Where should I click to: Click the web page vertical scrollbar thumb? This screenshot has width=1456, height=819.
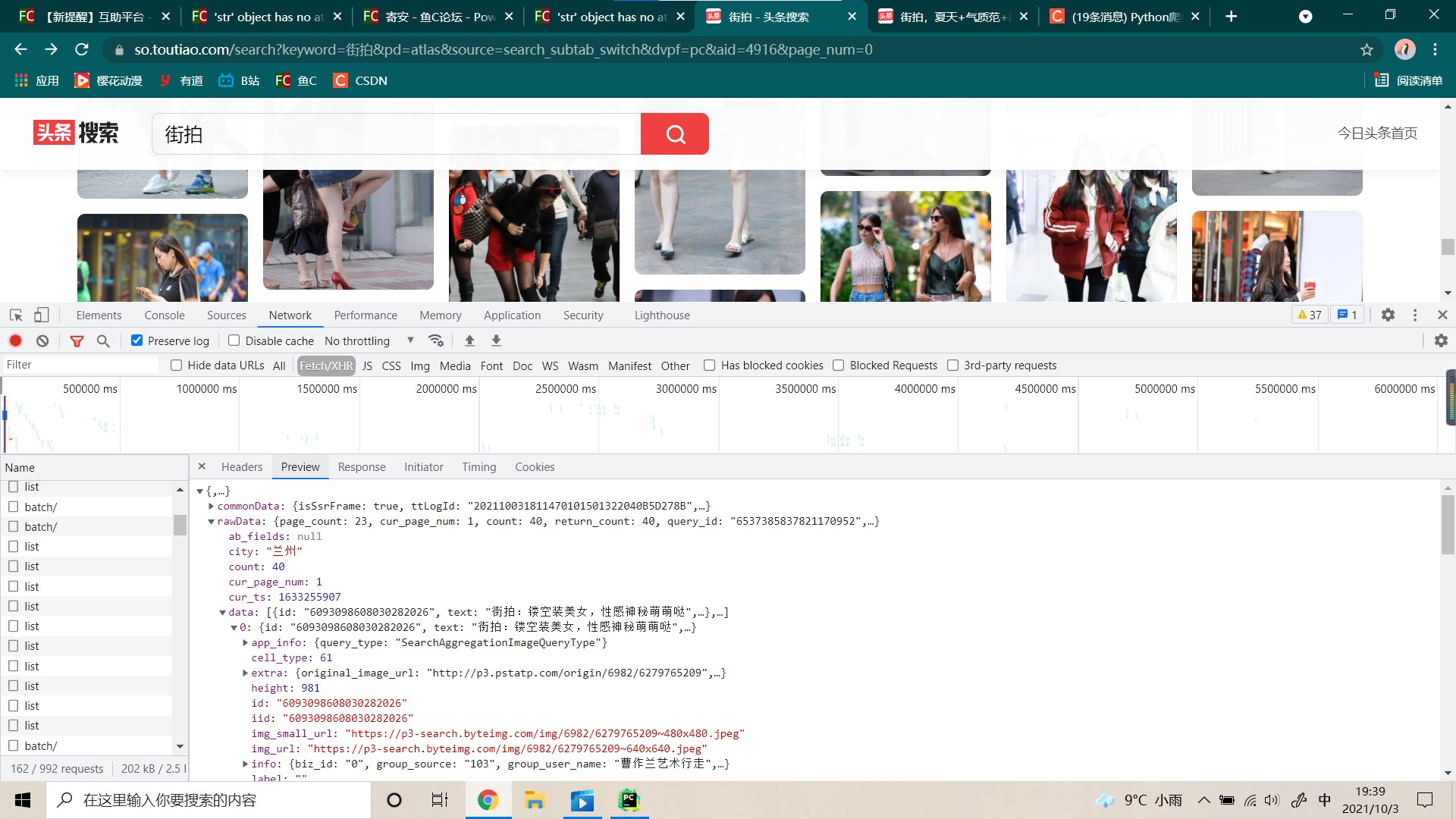[1448, 247]
